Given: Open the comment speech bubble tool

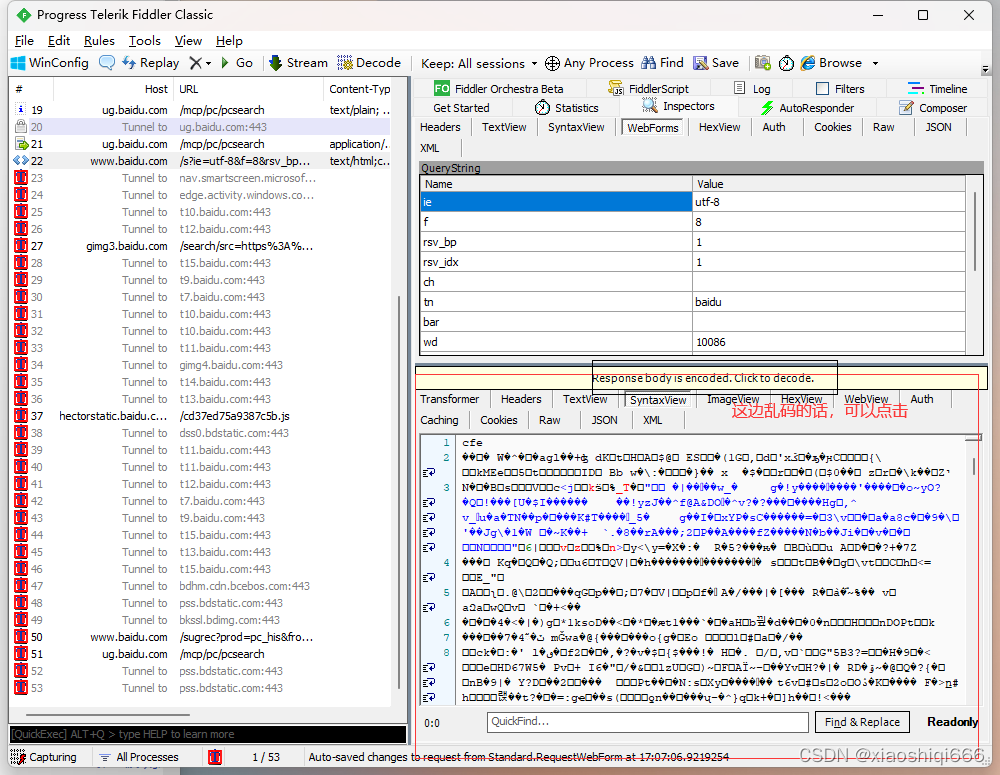Looking at the screenshot, I should (107, 63).
